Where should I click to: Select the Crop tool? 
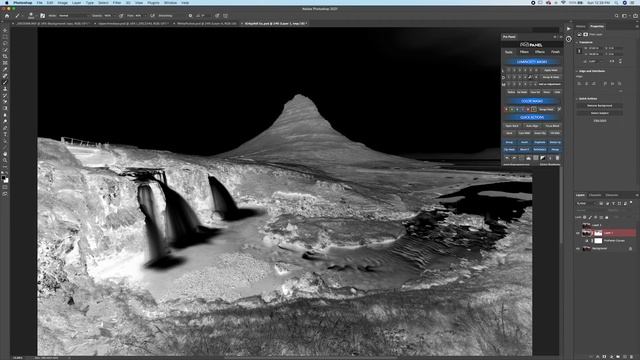(5, 56)
